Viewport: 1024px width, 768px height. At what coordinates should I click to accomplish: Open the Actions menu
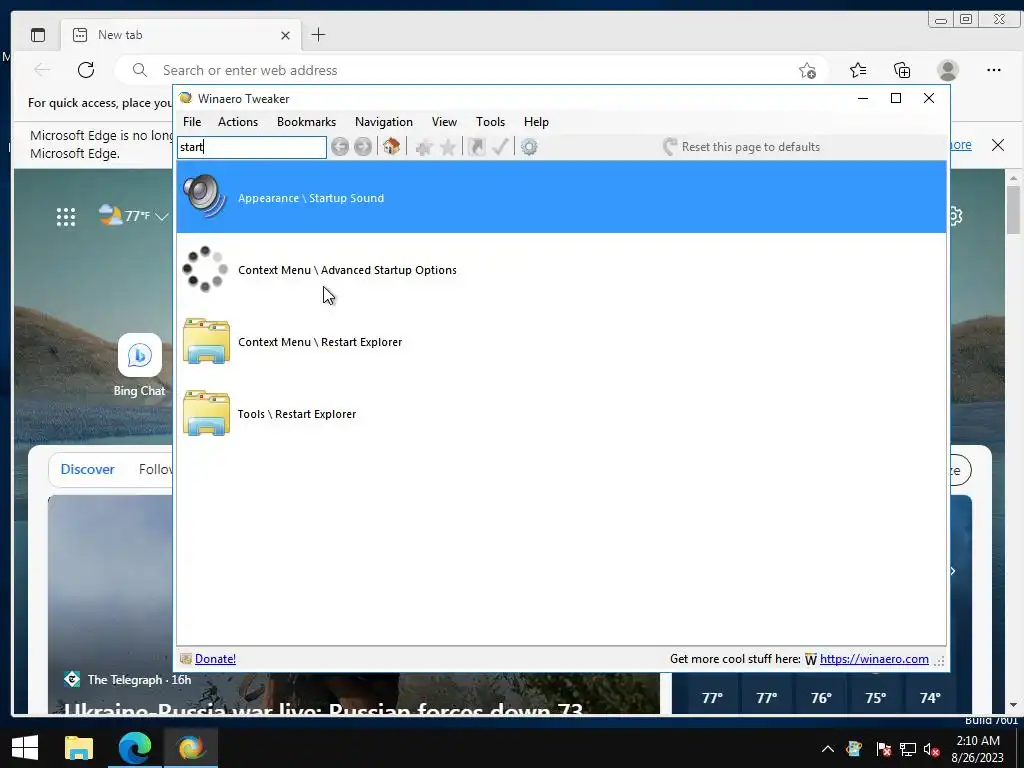(x=238, y=121)
